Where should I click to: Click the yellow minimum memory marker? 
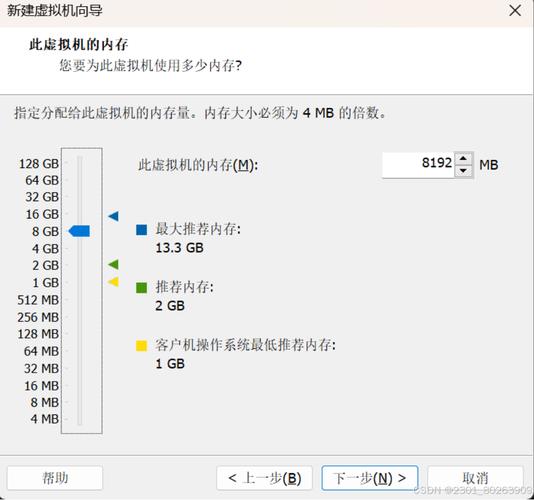pyautogui.click(x=113, y=282)
